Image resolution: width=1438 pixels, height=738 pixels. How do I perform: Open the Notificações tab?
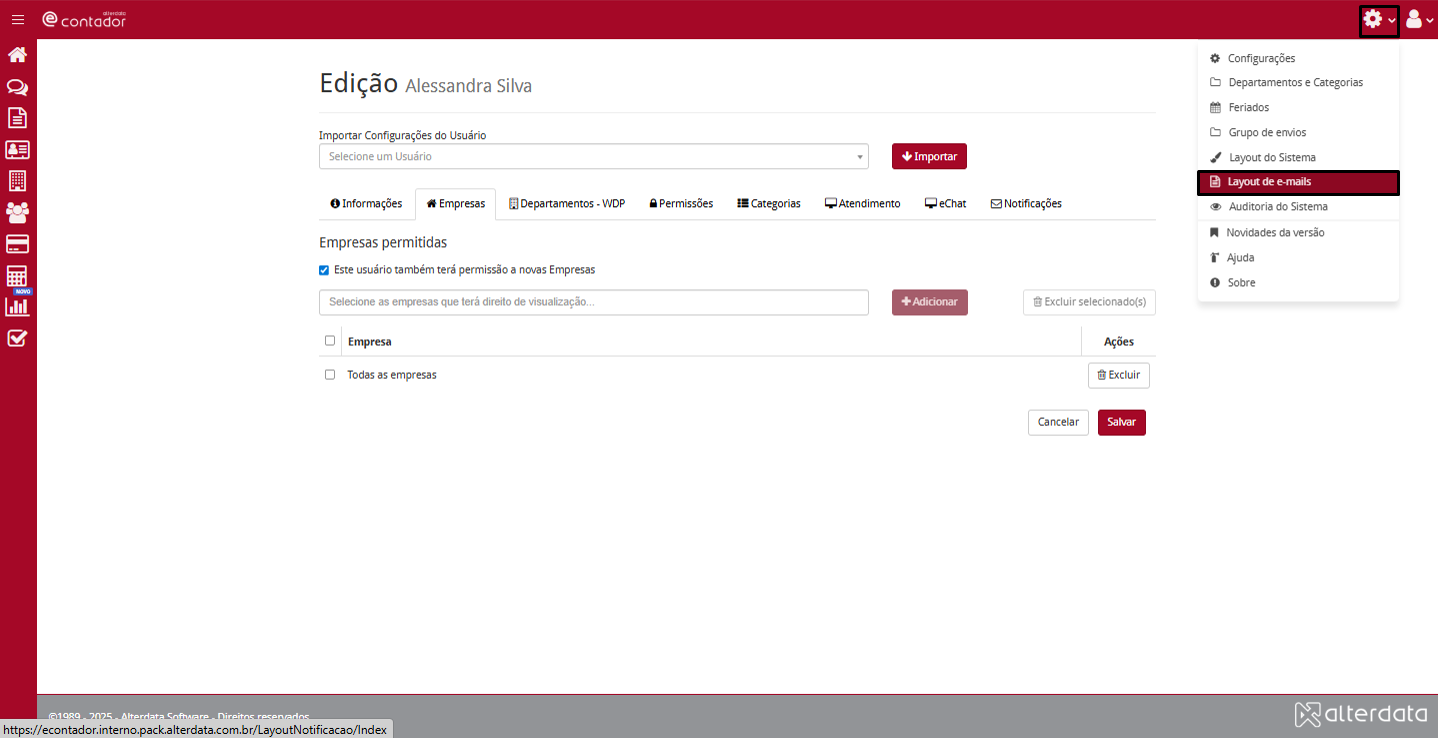pyautogui.click(x=1026, y=203)
